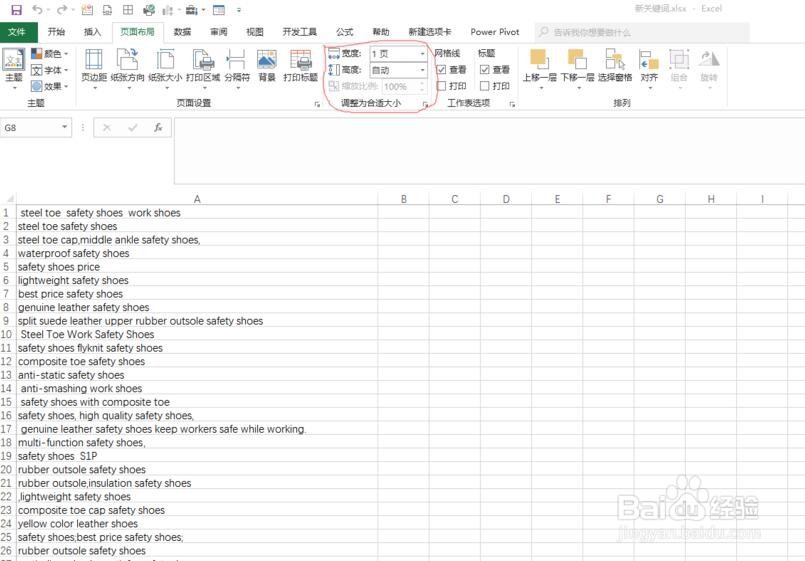Click the Orientation (纸张方向) icon
805x561 pixels.
point(127,60)
